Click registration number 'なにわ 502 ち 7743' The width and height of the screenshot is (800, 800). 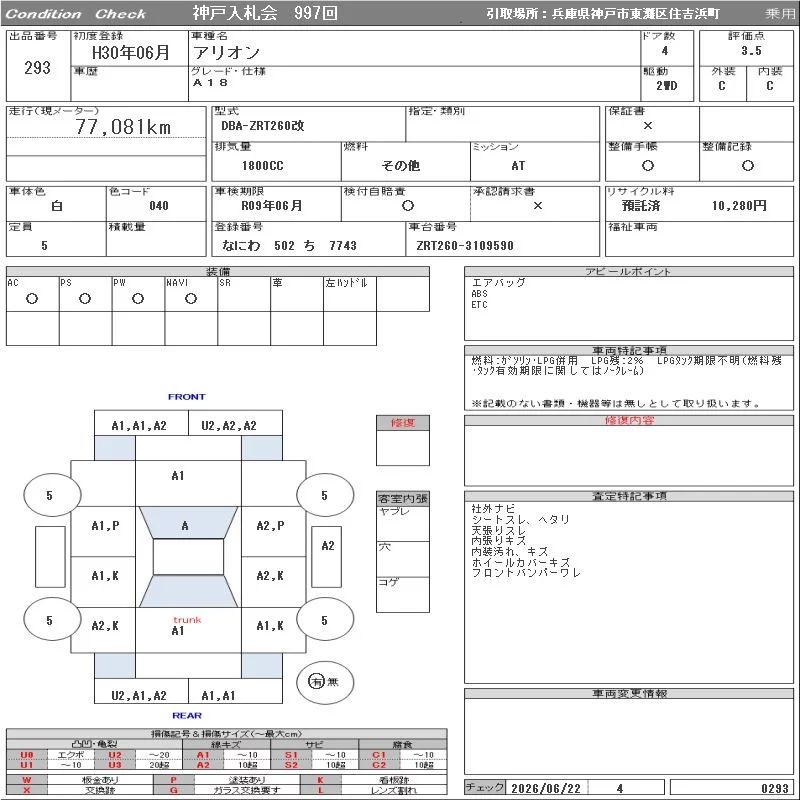[289, 245]
